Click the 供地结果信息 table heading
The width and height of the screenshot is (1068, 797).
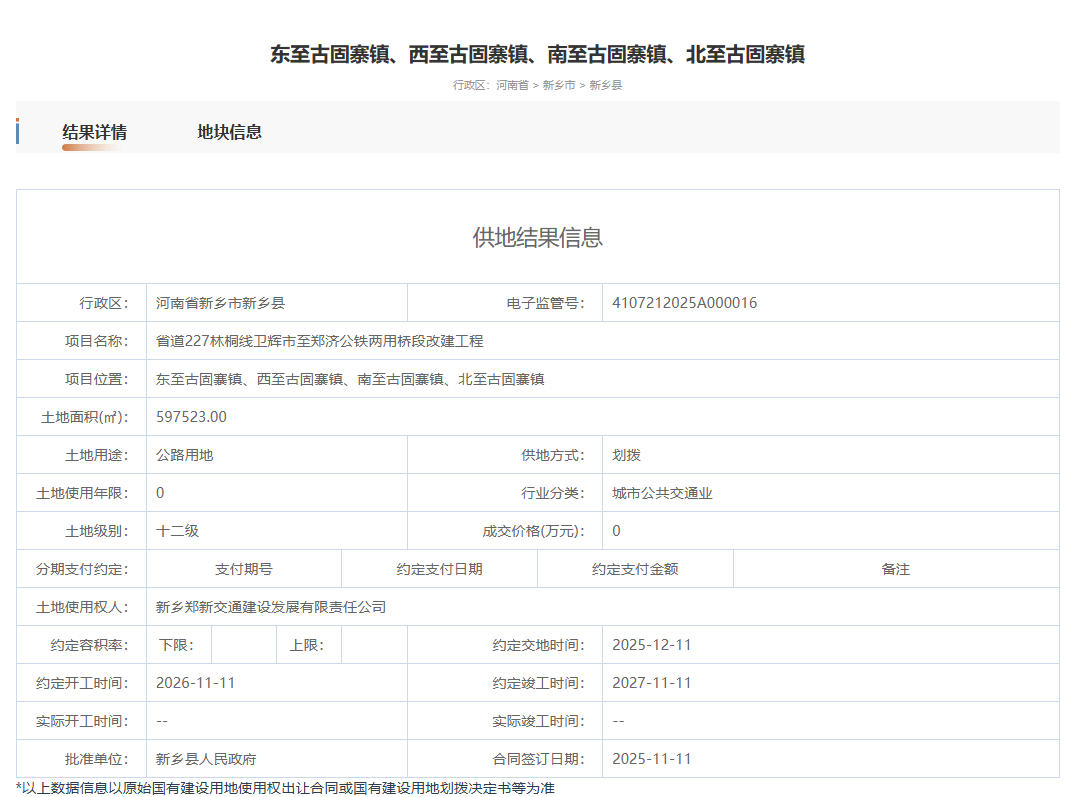click(x=537, y=237)
